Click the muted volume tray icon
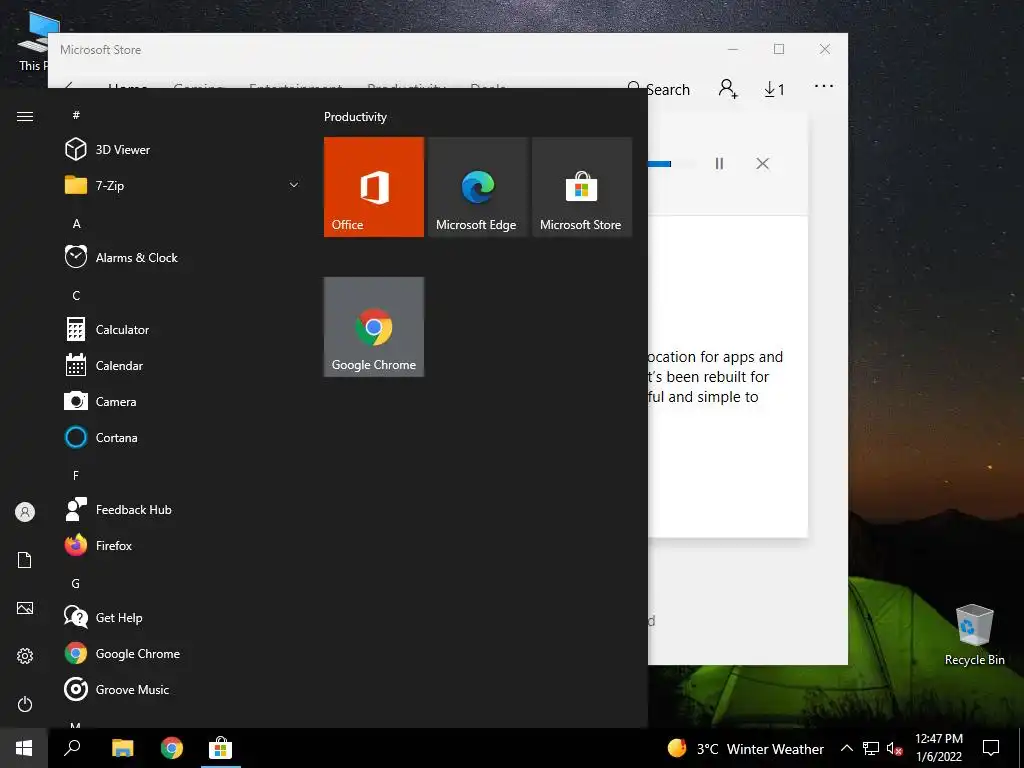The width and height of the screenshot is (1024, 768). 895,748
